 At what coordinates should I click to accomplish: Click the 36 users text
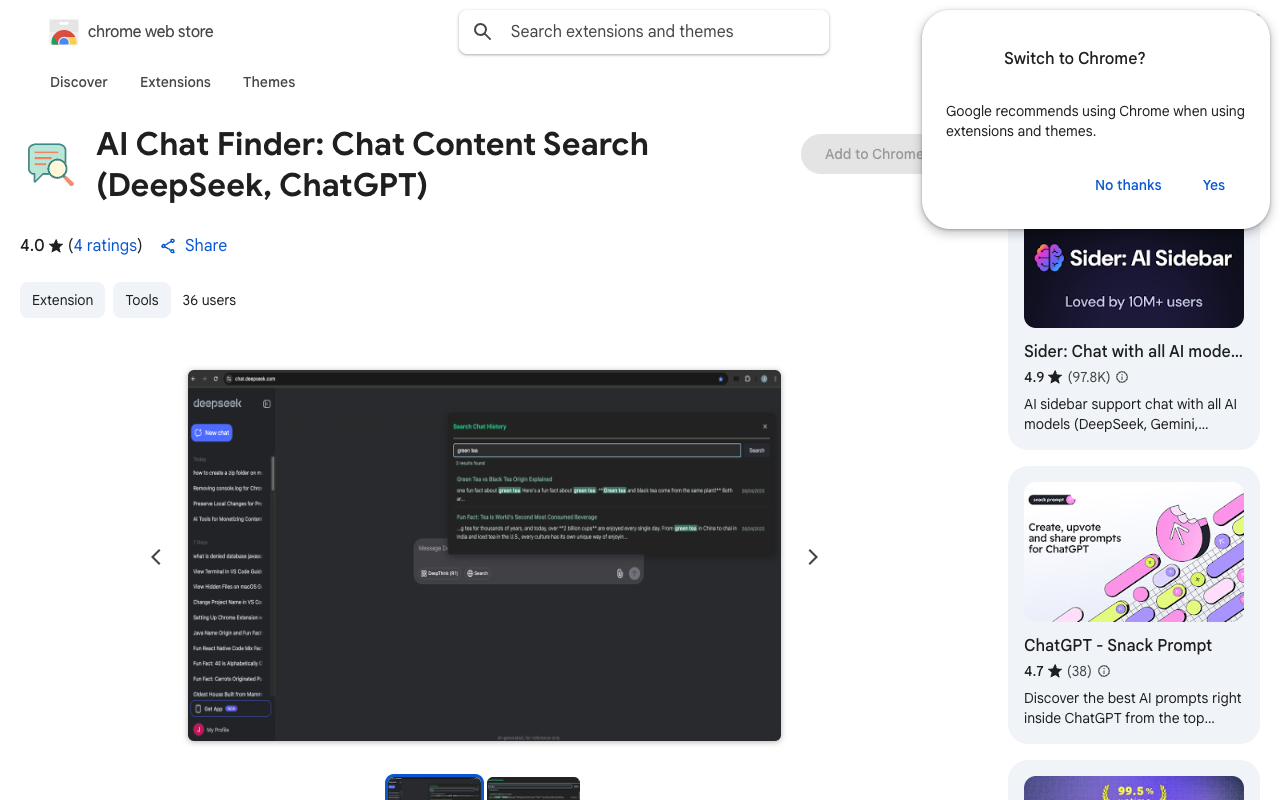pyautogui.click(x=209, y=300)
